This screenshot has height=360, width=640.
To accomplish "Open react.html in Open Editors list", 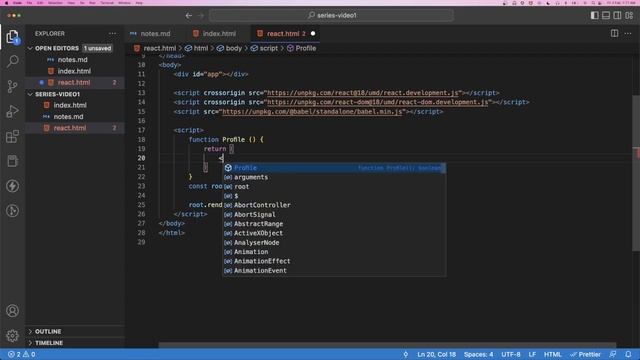I will pyautogui.click(x=74, y=82).
